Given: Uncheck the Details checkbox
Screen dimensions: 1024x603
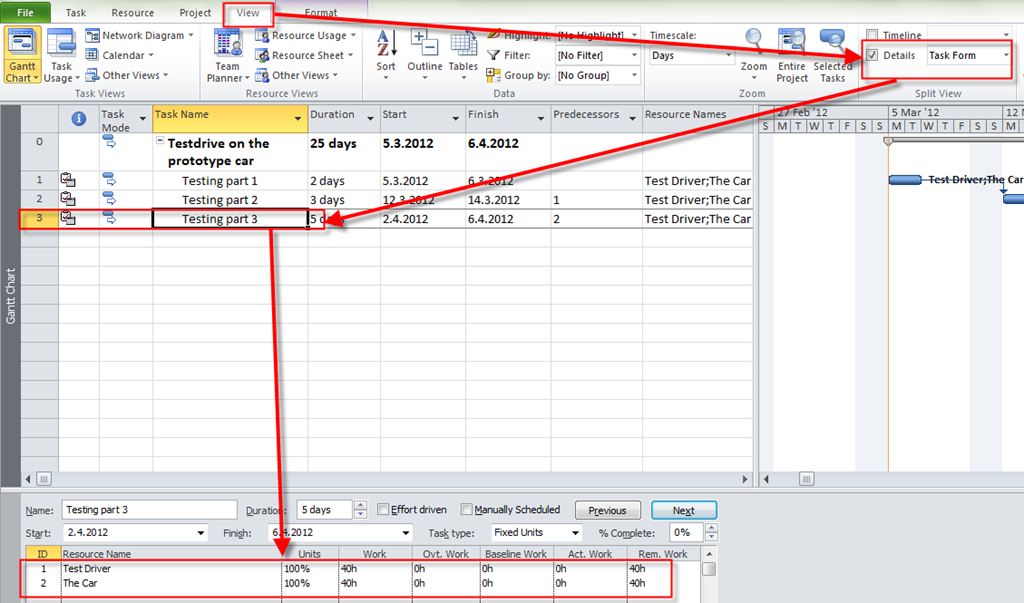Looking at the screenshot, I should pyautogui.click(x=873, y=56).
